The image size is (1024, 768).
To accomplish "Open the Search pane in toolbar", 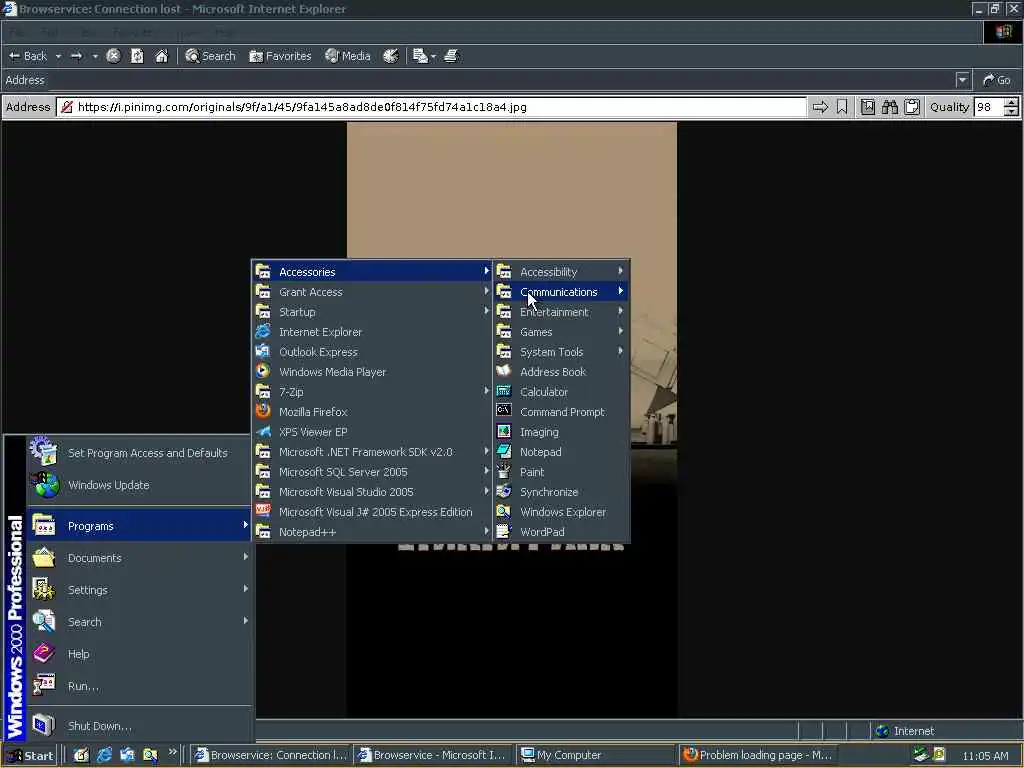I will (x=210, y=56).
